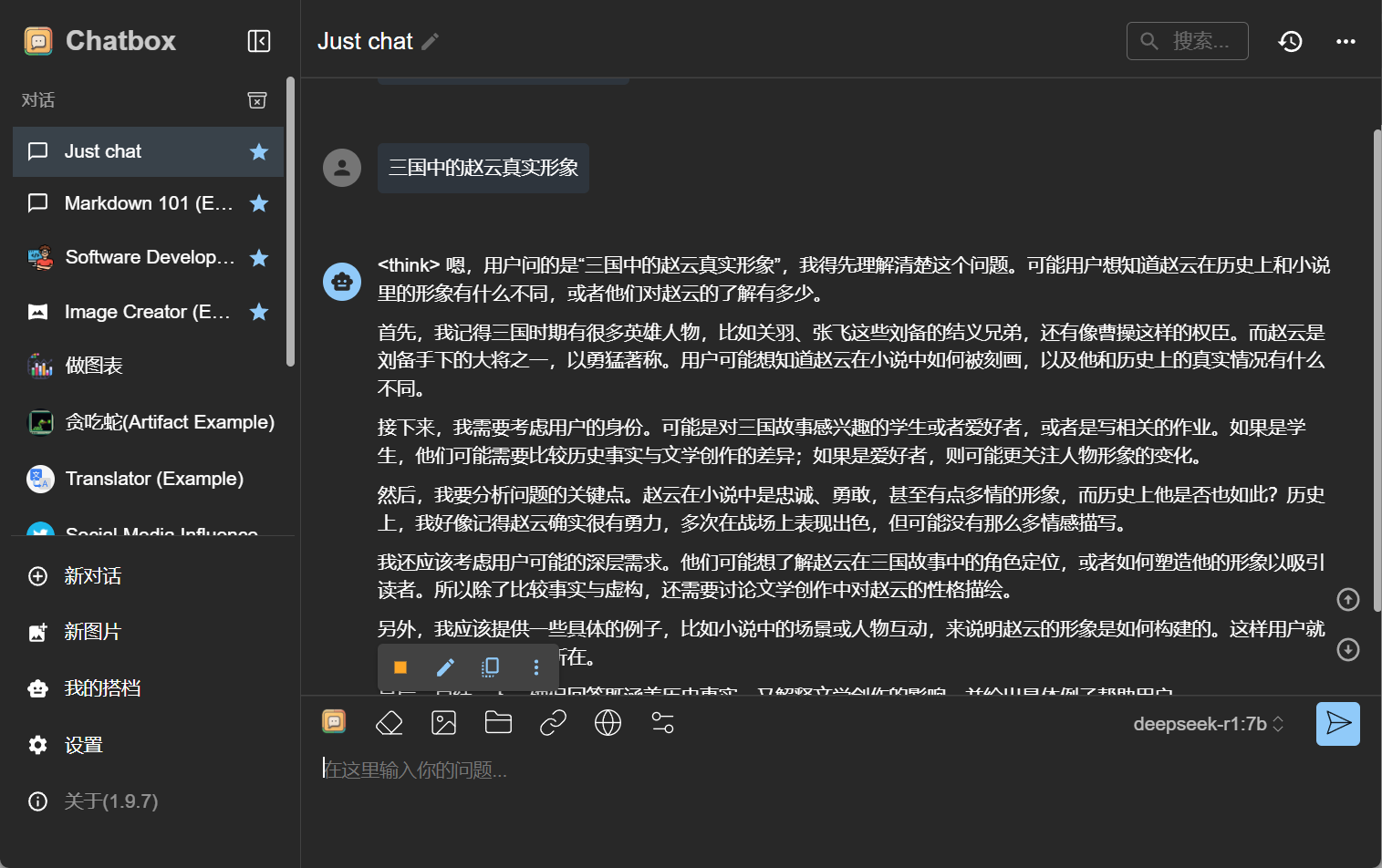Open more message options via three-dot menu

pos(536,666)
